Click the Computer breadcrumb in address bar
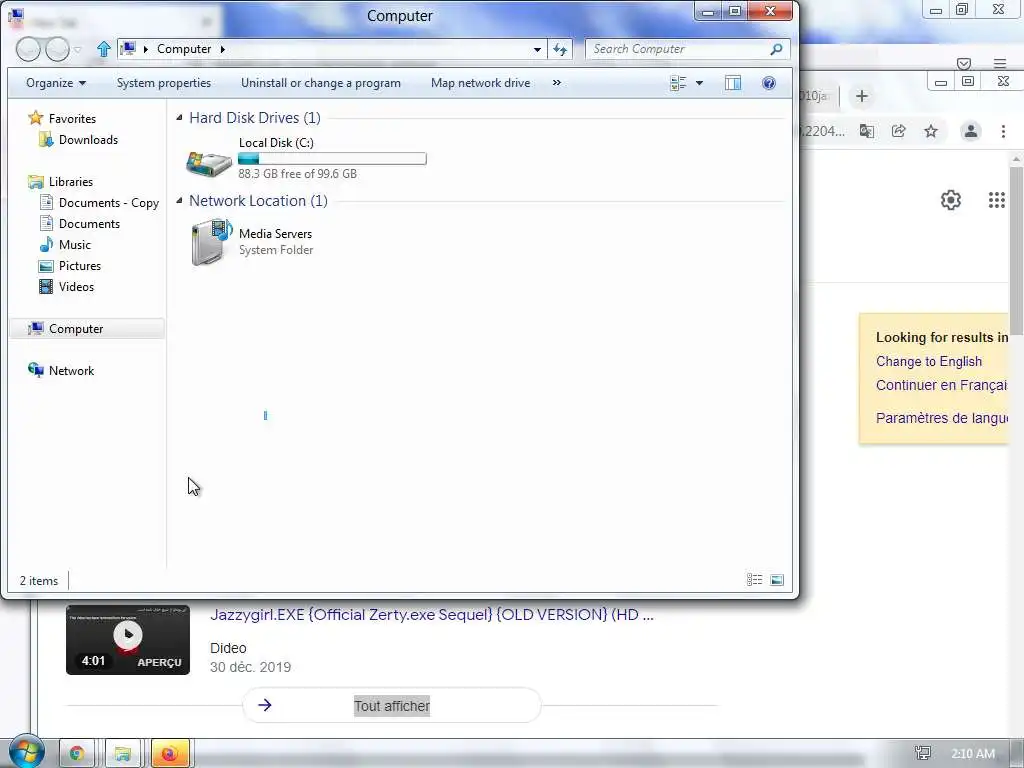Screen dimensions: 1024x768 [184, 49]
